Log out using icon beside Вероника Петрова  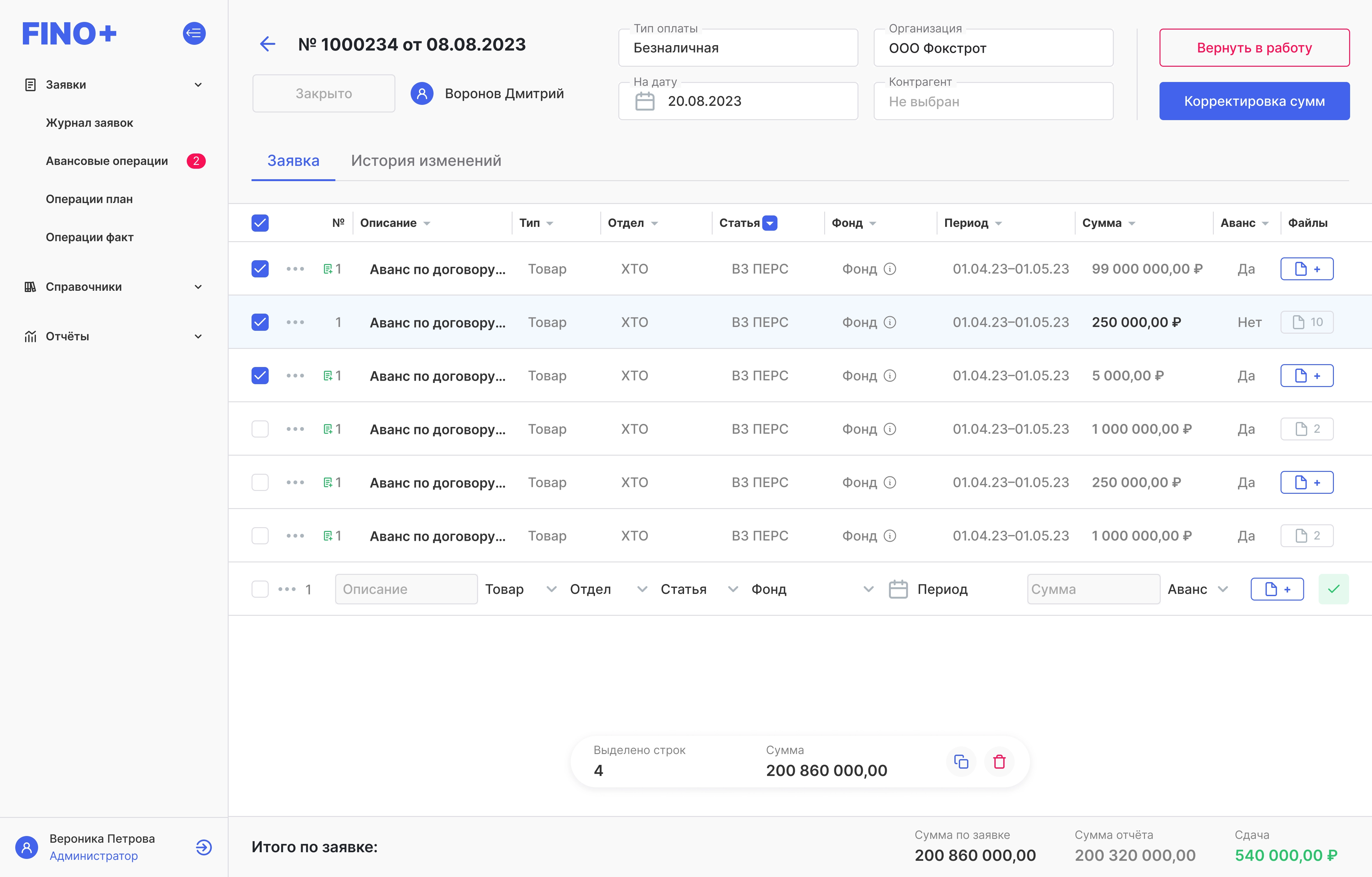pos(203,847)
